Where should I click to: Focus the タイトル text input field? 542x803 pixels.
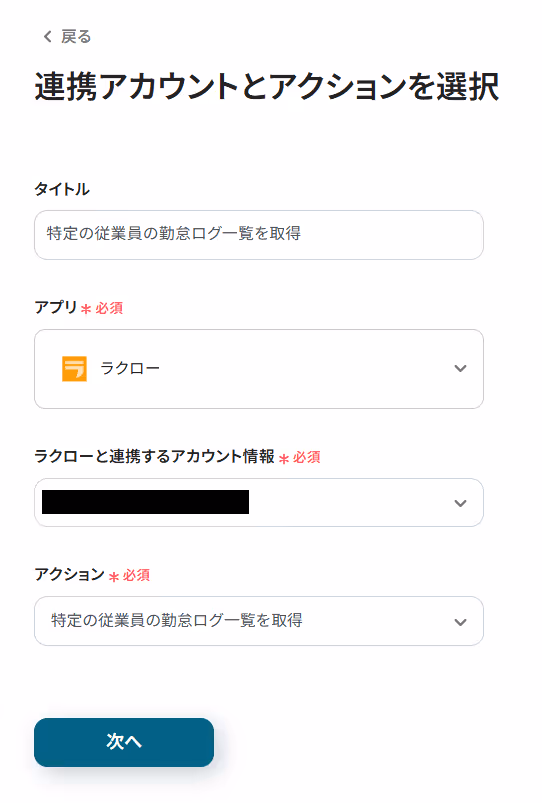click(x=259, y=235)
